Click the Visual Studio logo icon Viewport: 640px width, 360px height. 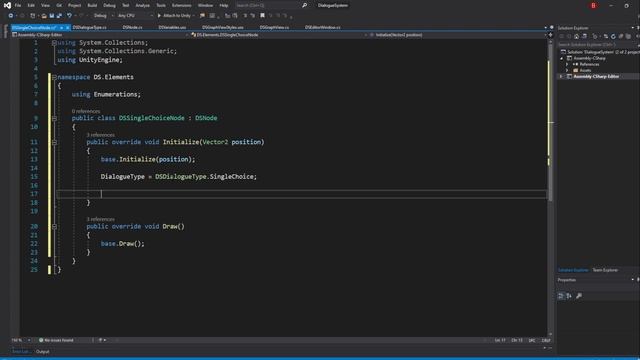click(x=7, y=5)
